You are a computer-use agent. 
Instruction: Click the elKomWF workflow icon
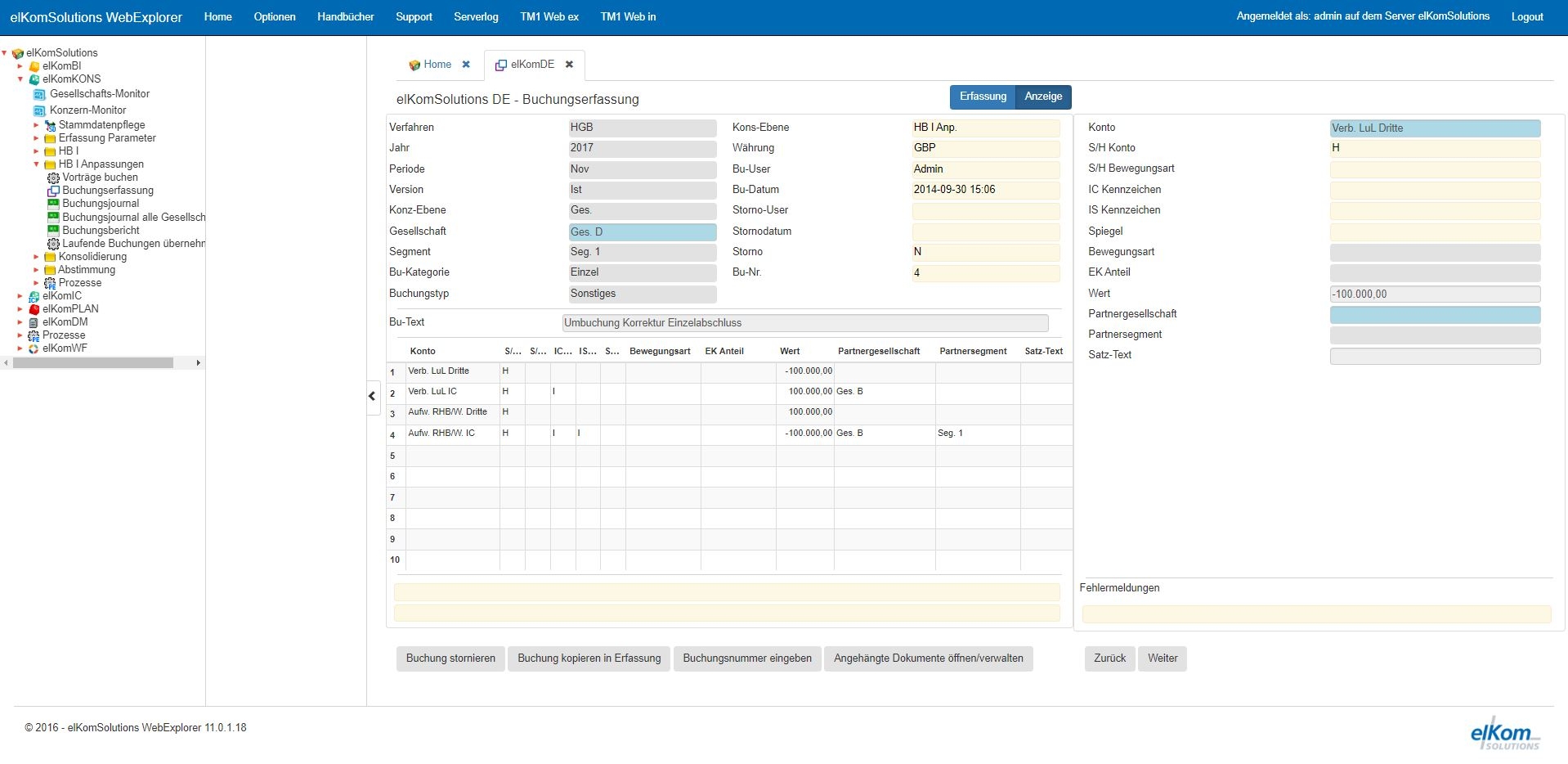[34, 348]
